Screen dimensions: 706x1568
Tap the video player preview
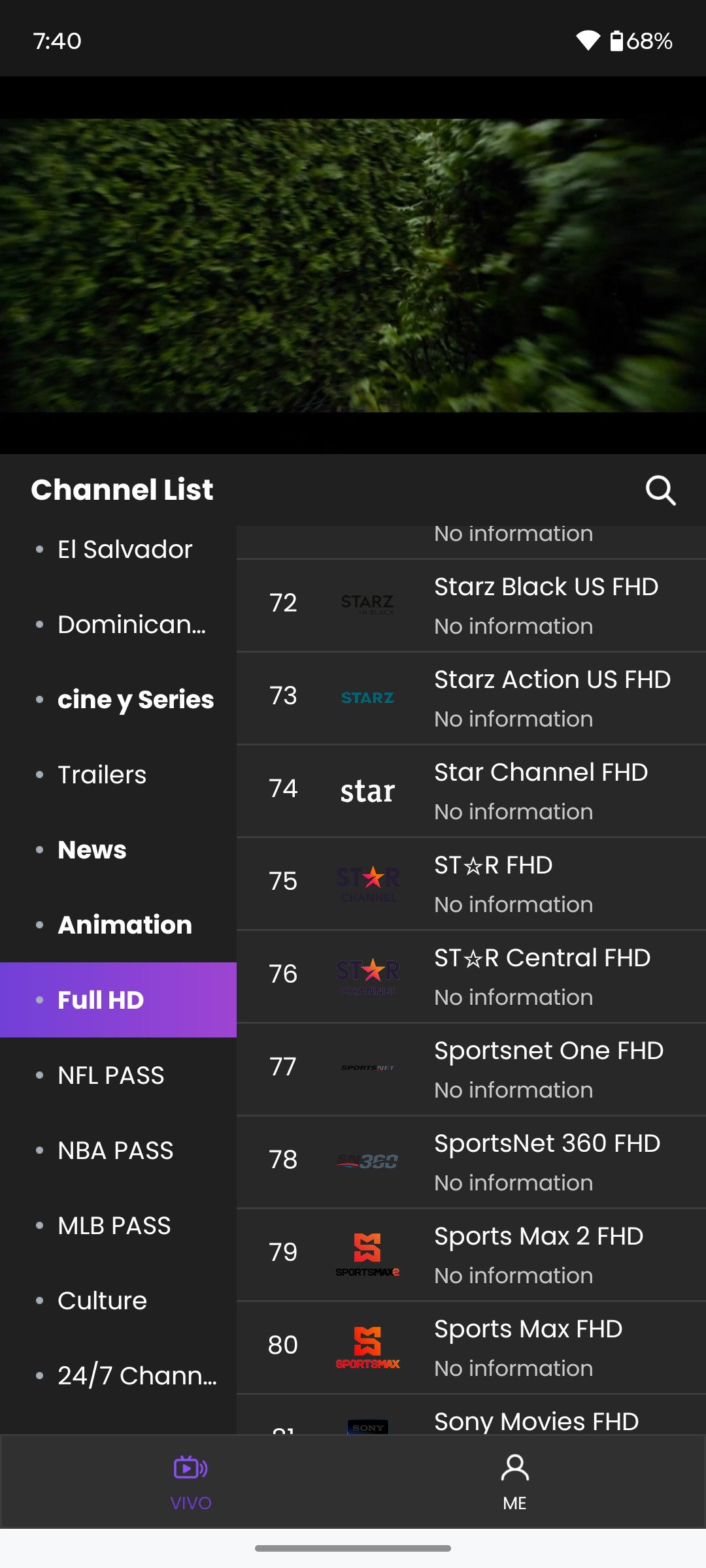pyautogui.click(x=353, y=265)
